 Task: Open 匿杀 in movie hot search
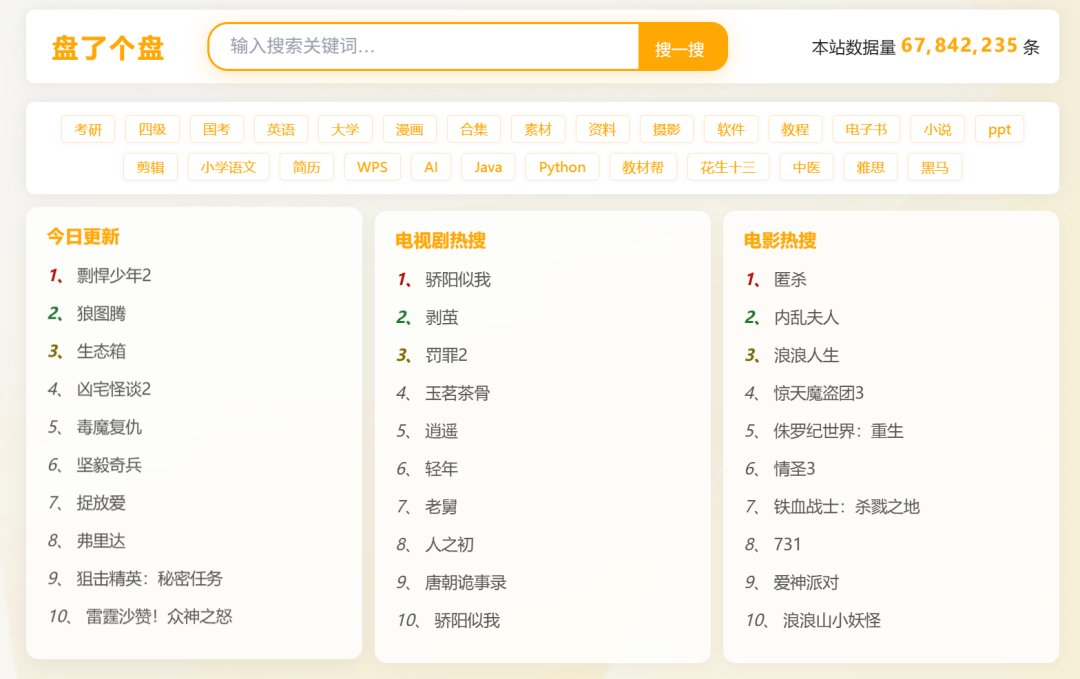click(x=790, y=279)
